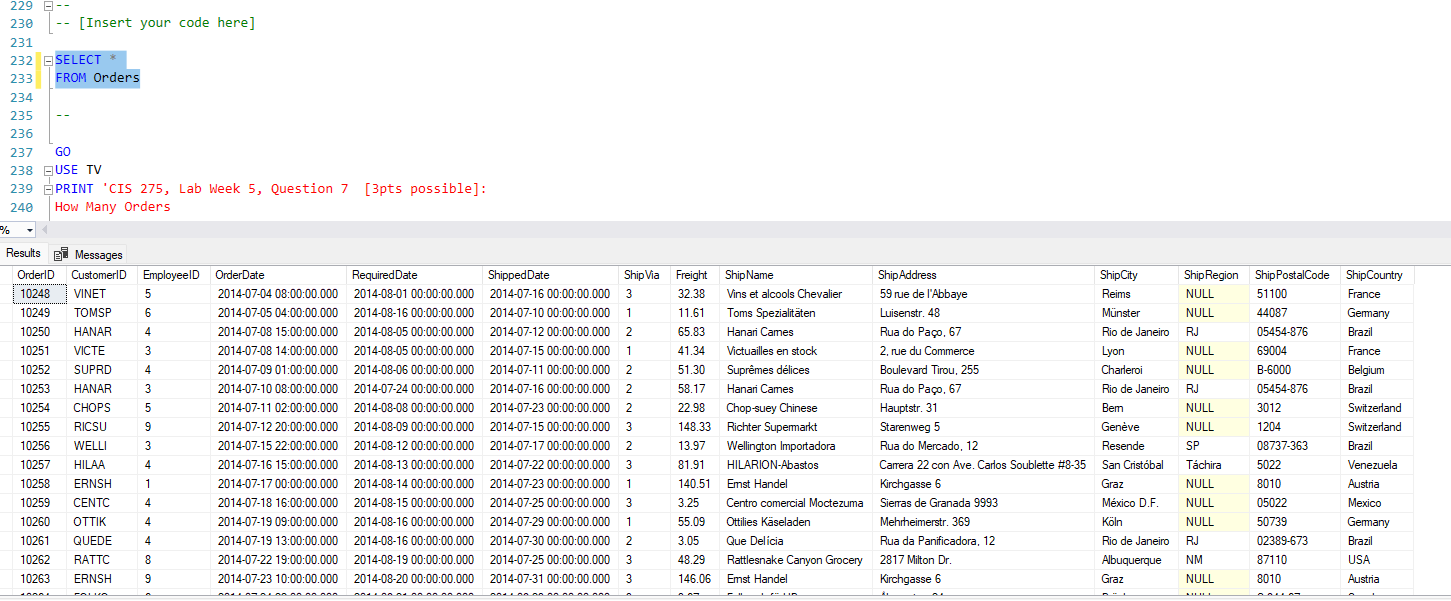
Task: Open the editor zoom percentage dropdown
Action: click(x=30, y=230)
